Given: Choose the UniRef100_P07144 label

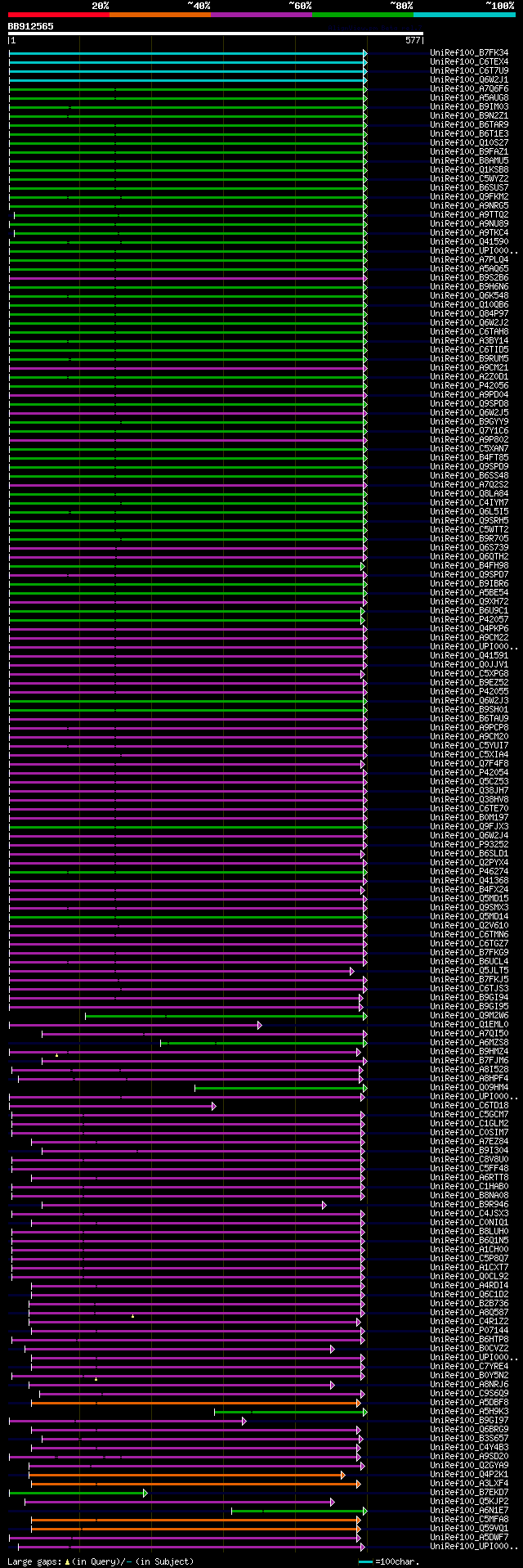Looking at the screenshot, I should (x=469, y=1330).
